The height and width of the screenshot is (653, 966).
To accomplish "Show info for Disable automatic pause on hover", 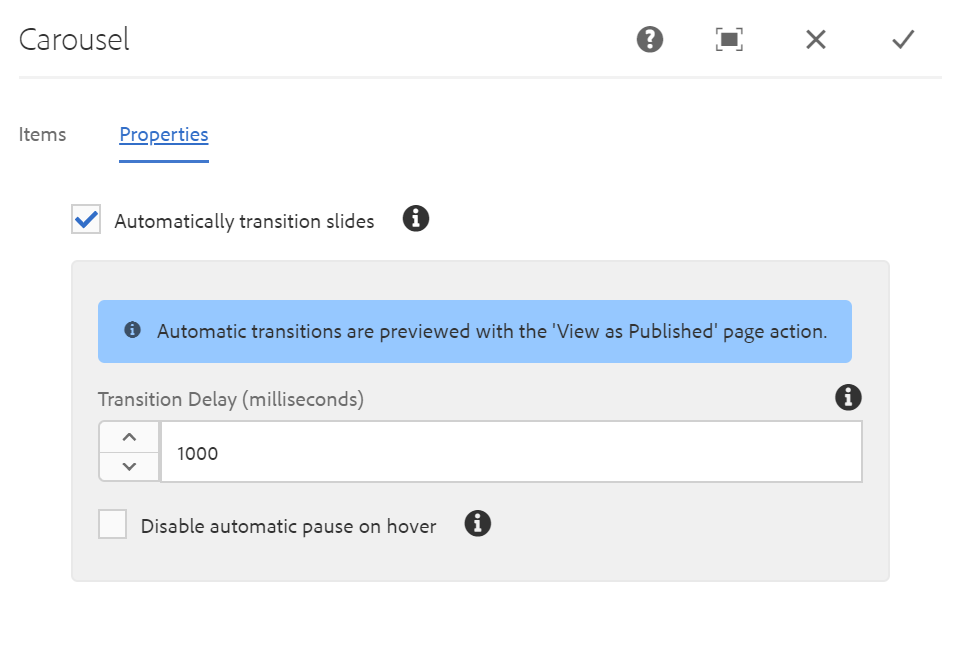I will coord(478,523).
